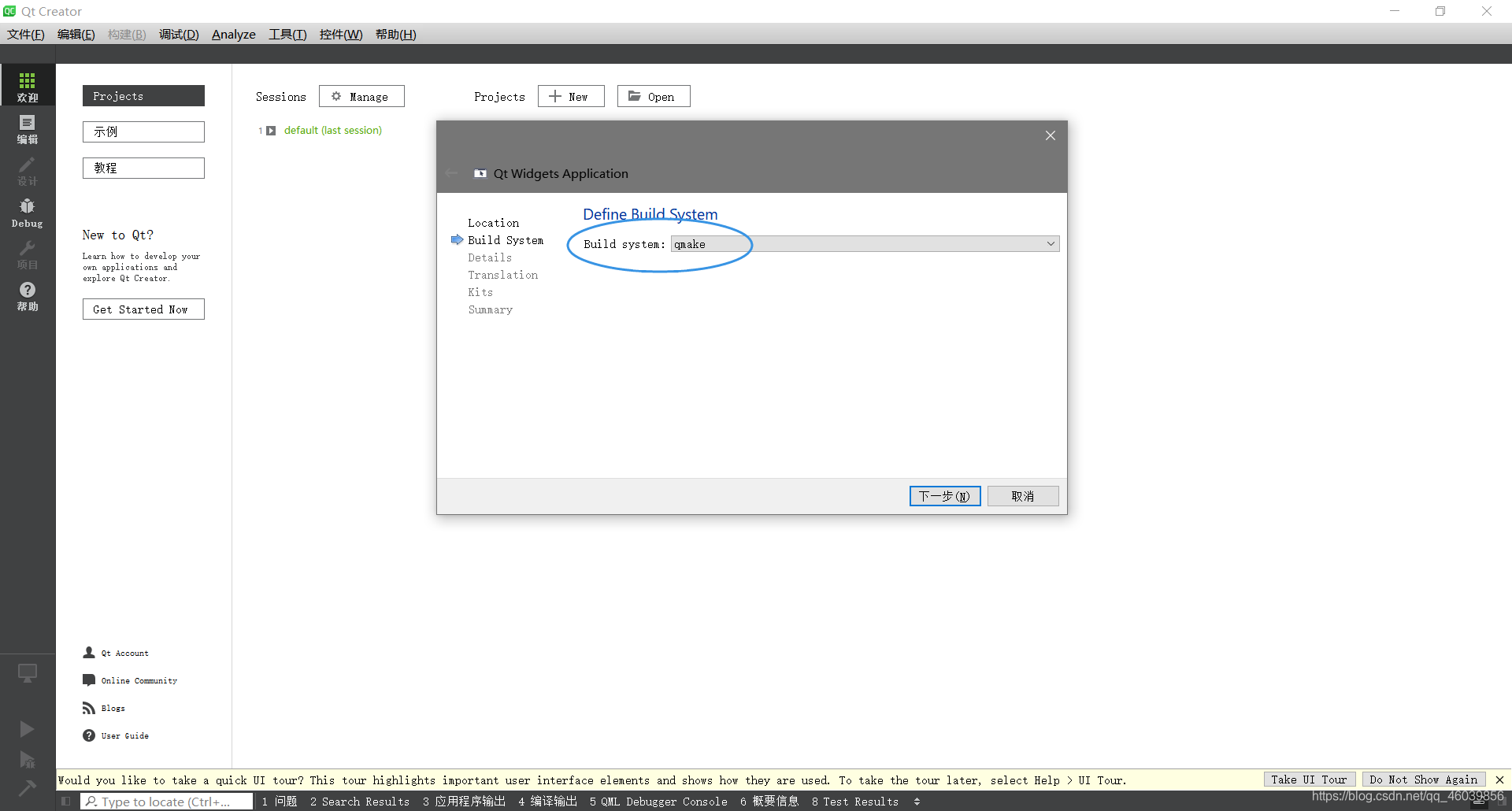Open the 文件(F) menu
The height and width of the screenshot is (811, 1512).
pos(26,35)
